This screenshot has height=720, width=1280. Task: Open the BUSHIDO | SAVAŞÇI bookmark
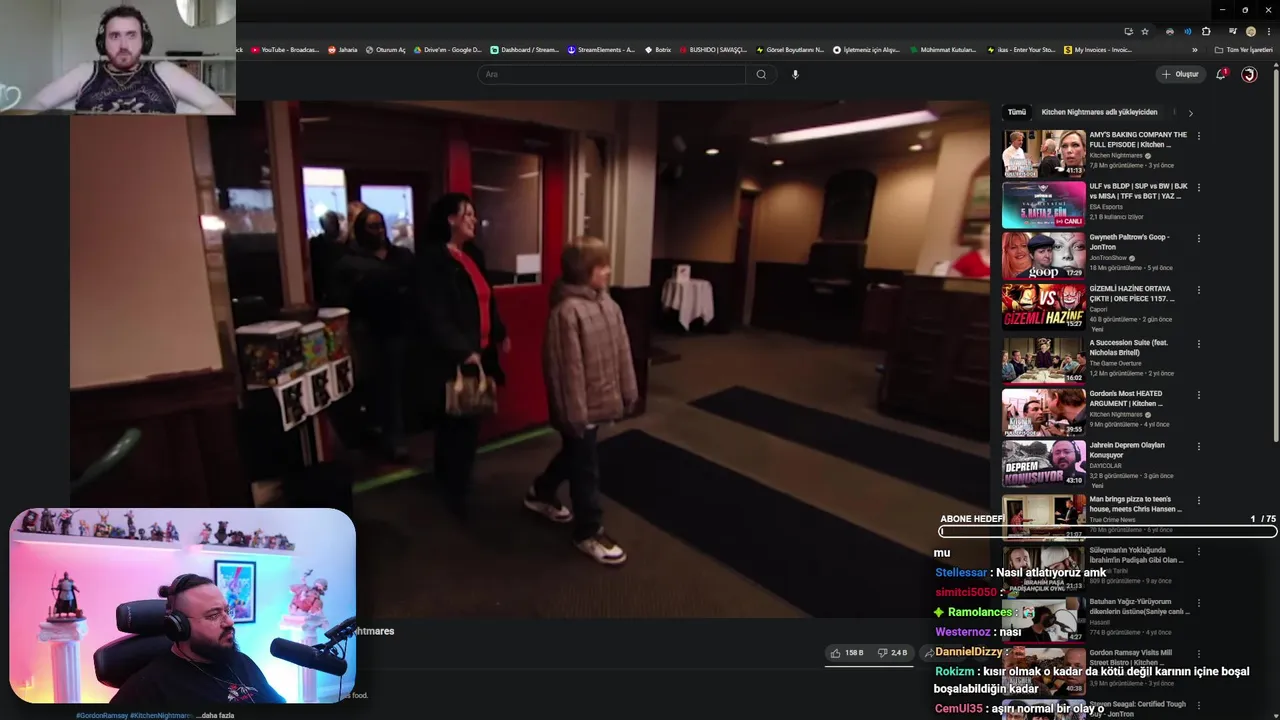[x=712, y=49]
